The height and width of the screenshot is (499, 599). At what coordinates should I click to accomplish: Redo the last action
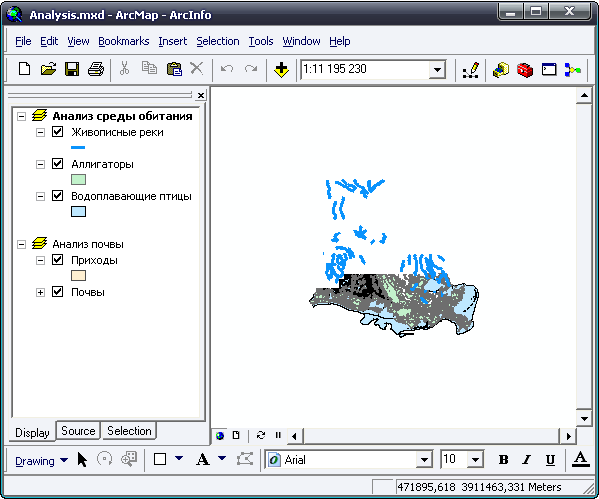pyautogui.click(x=251, y=69)
